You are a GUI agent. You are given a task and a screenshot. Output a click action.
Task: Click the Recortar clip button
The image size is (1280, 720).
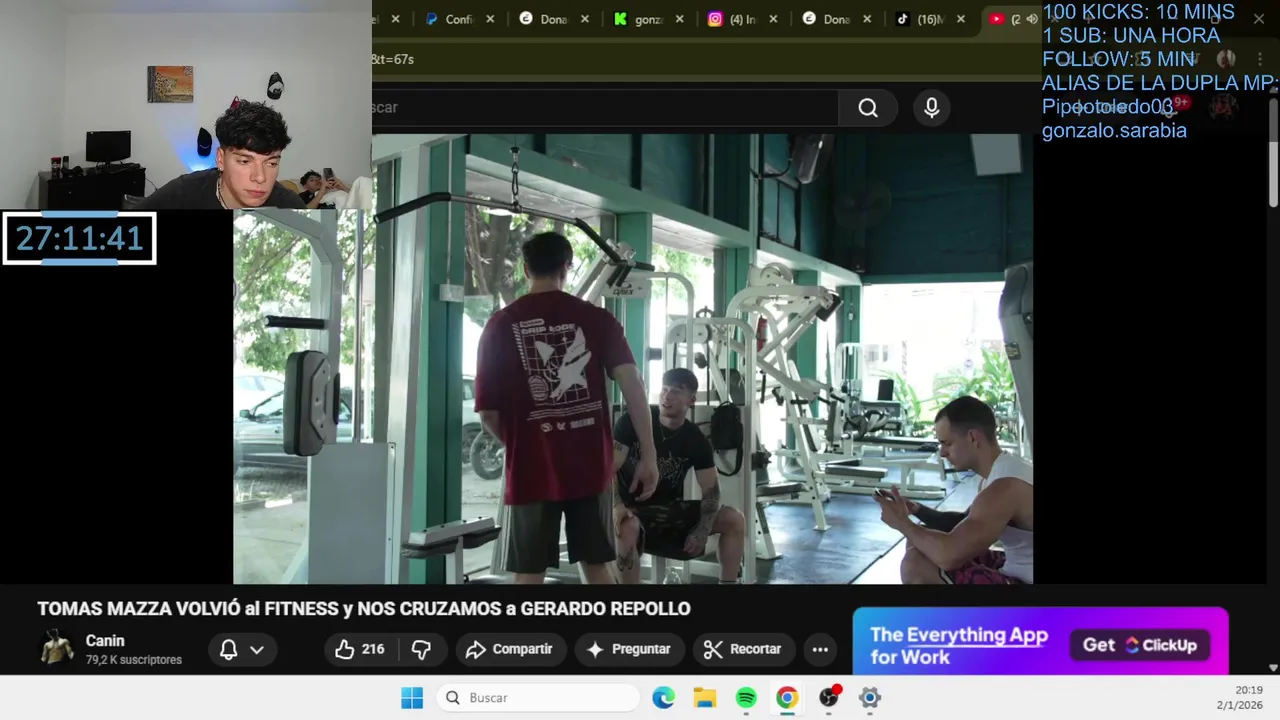pyautogui.click(x=742, y=649)
